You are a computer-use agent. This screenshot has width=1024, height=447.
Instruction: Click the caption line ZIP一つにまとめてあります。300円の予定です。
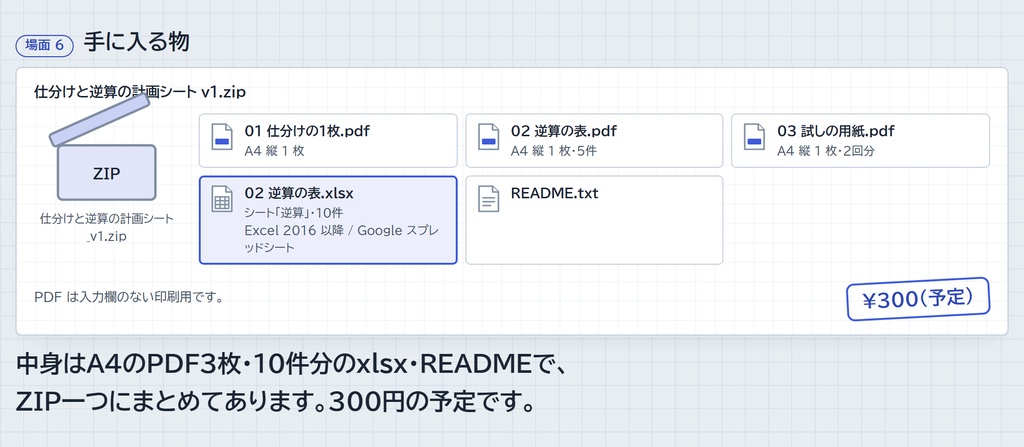coord(276,401)
